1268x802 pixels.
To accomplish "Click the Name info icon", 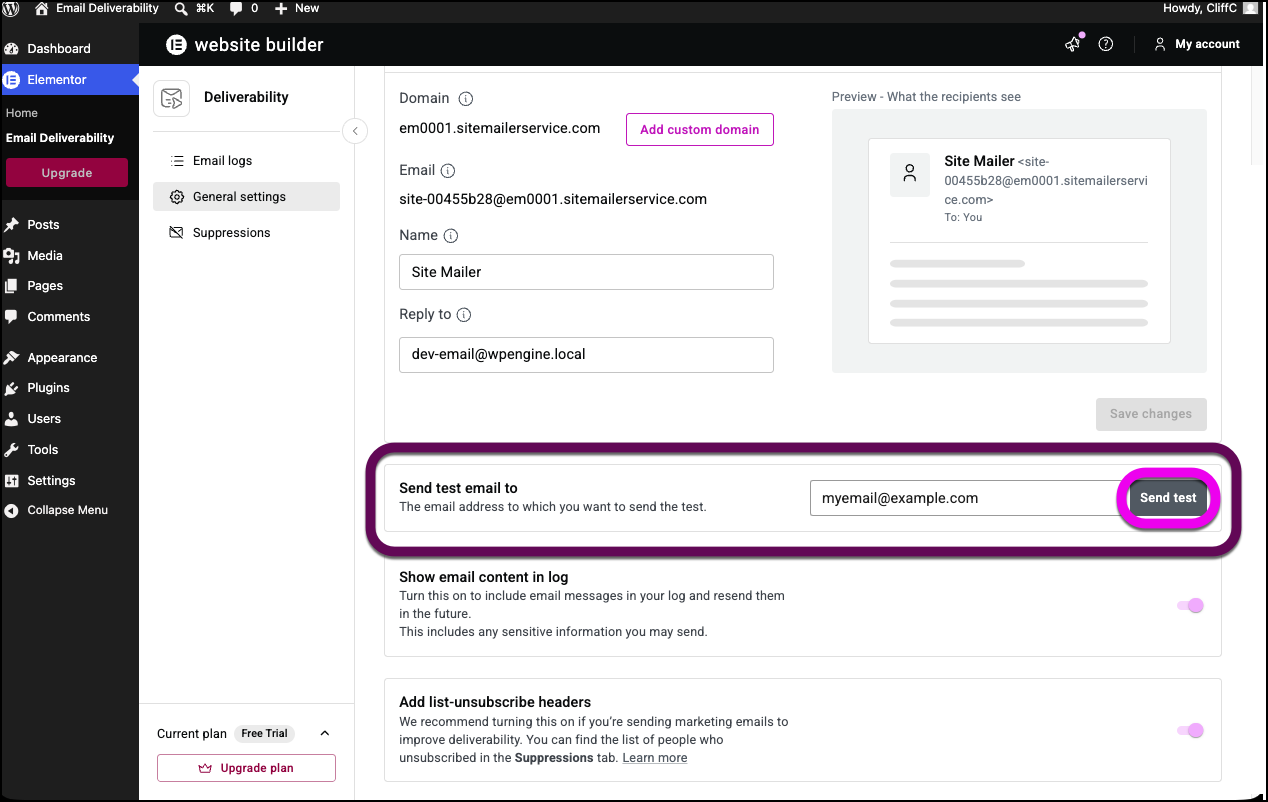I will click(x=451, y=236).
